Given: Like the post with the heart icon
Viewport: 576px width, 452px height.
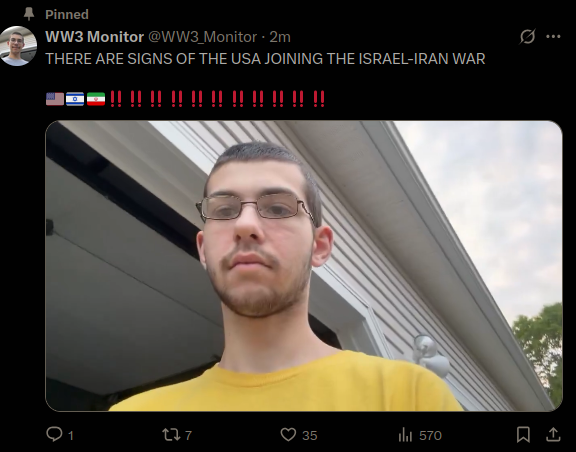Looking at the screenshot, I should pos(288,435).
